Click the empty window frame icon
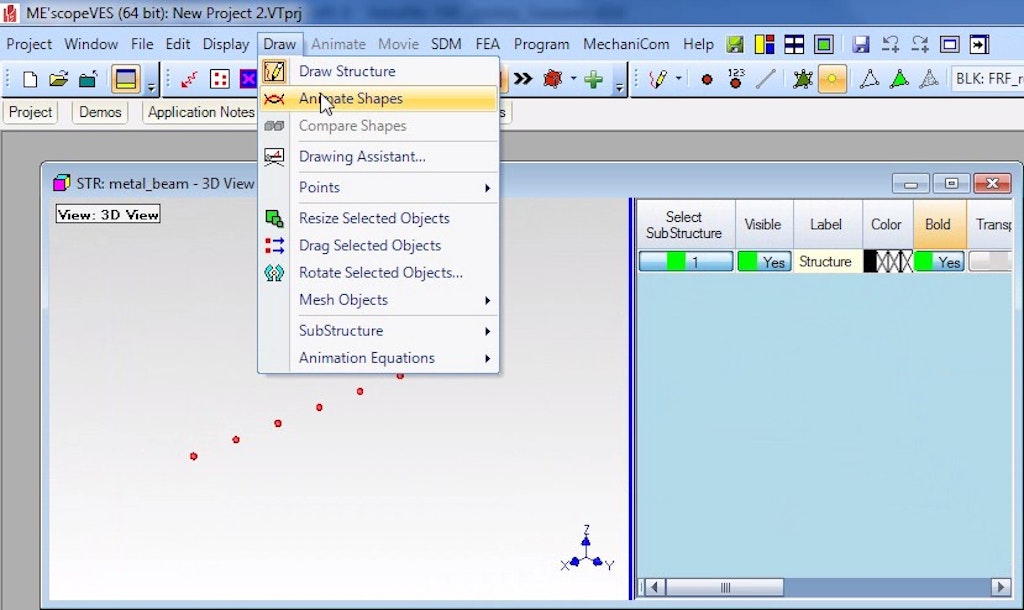The height and width of the screenshot is (610, 1024). coord(950,44)
